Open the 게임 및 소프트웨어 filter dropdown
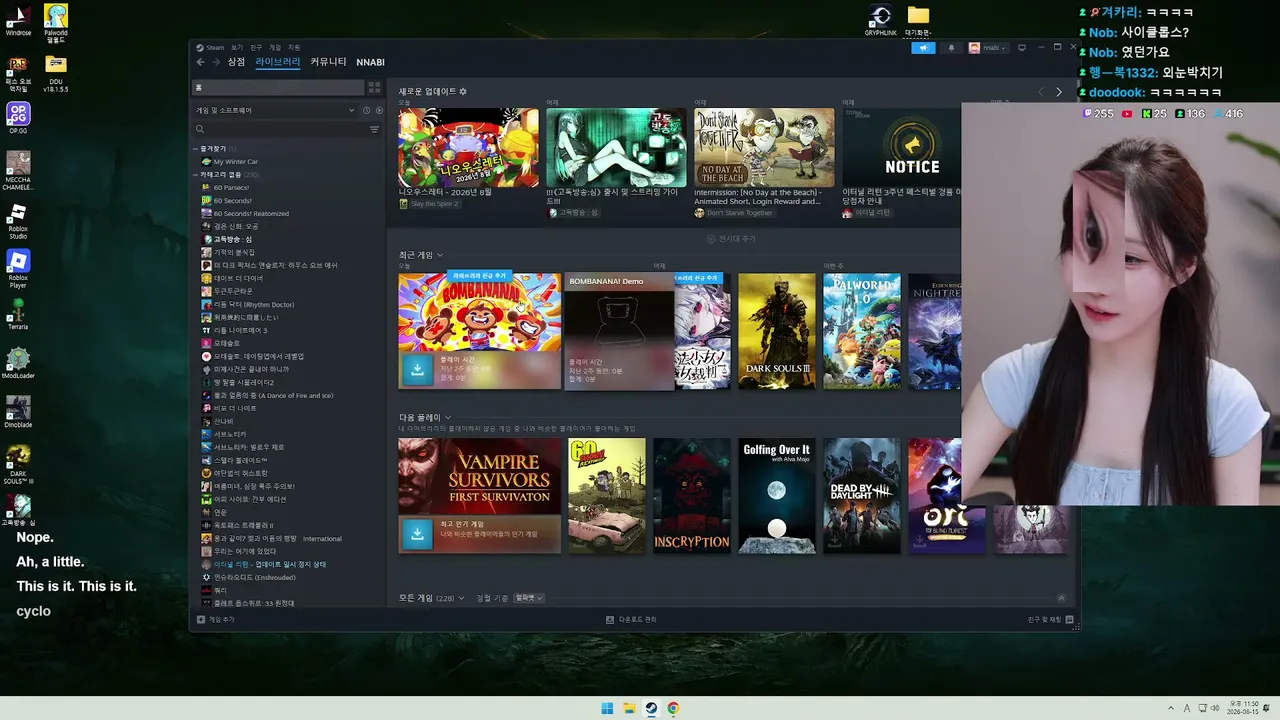Viewport: 1280px width, 720px height. (x=275, y=110)
